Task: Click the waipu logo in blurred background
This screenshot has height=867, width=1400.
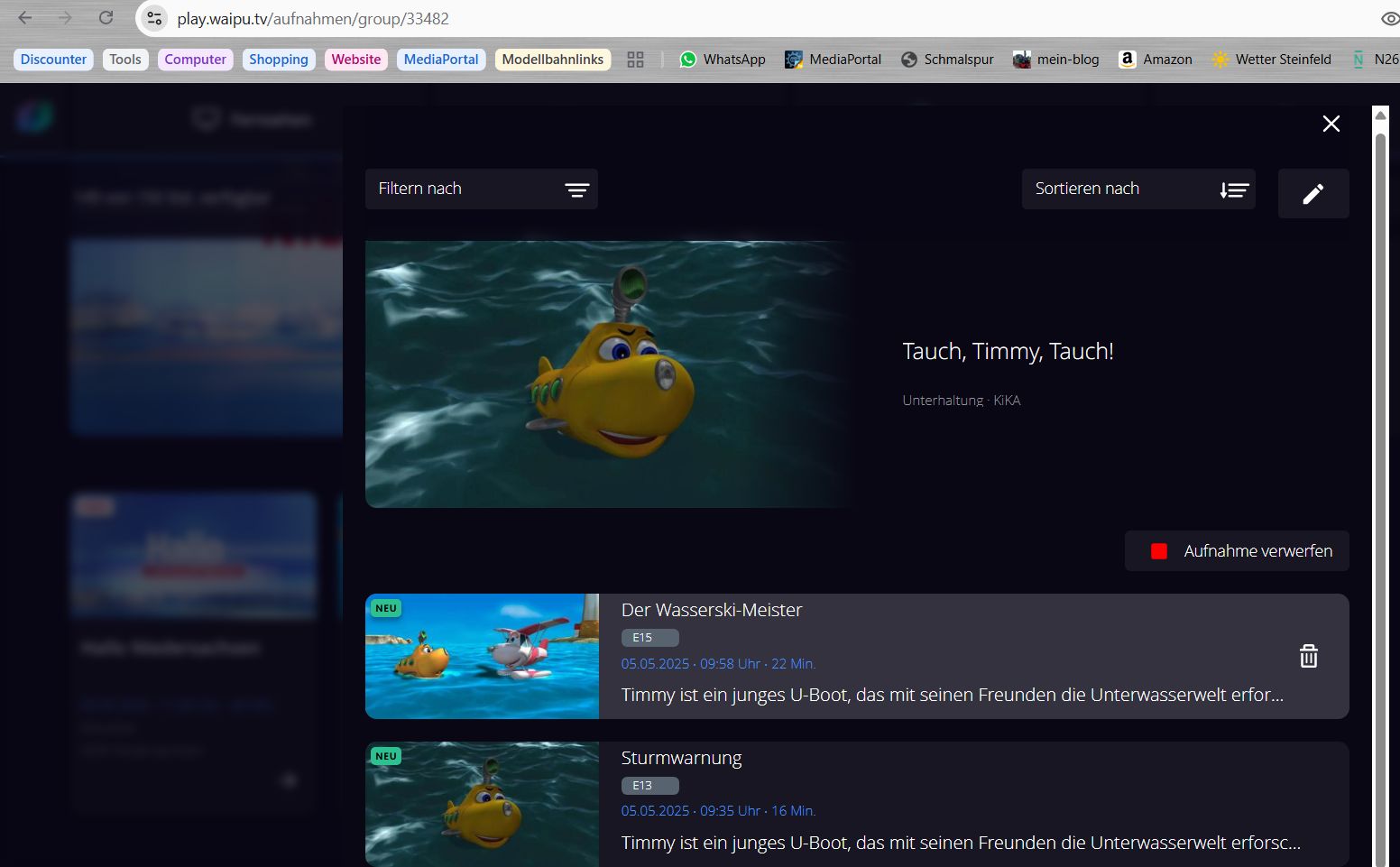Action: (x=34, y=116)
